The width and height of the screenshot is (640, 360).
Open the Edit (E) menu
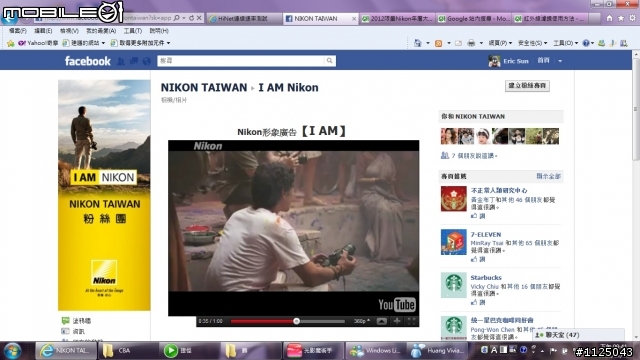[43, 31]
